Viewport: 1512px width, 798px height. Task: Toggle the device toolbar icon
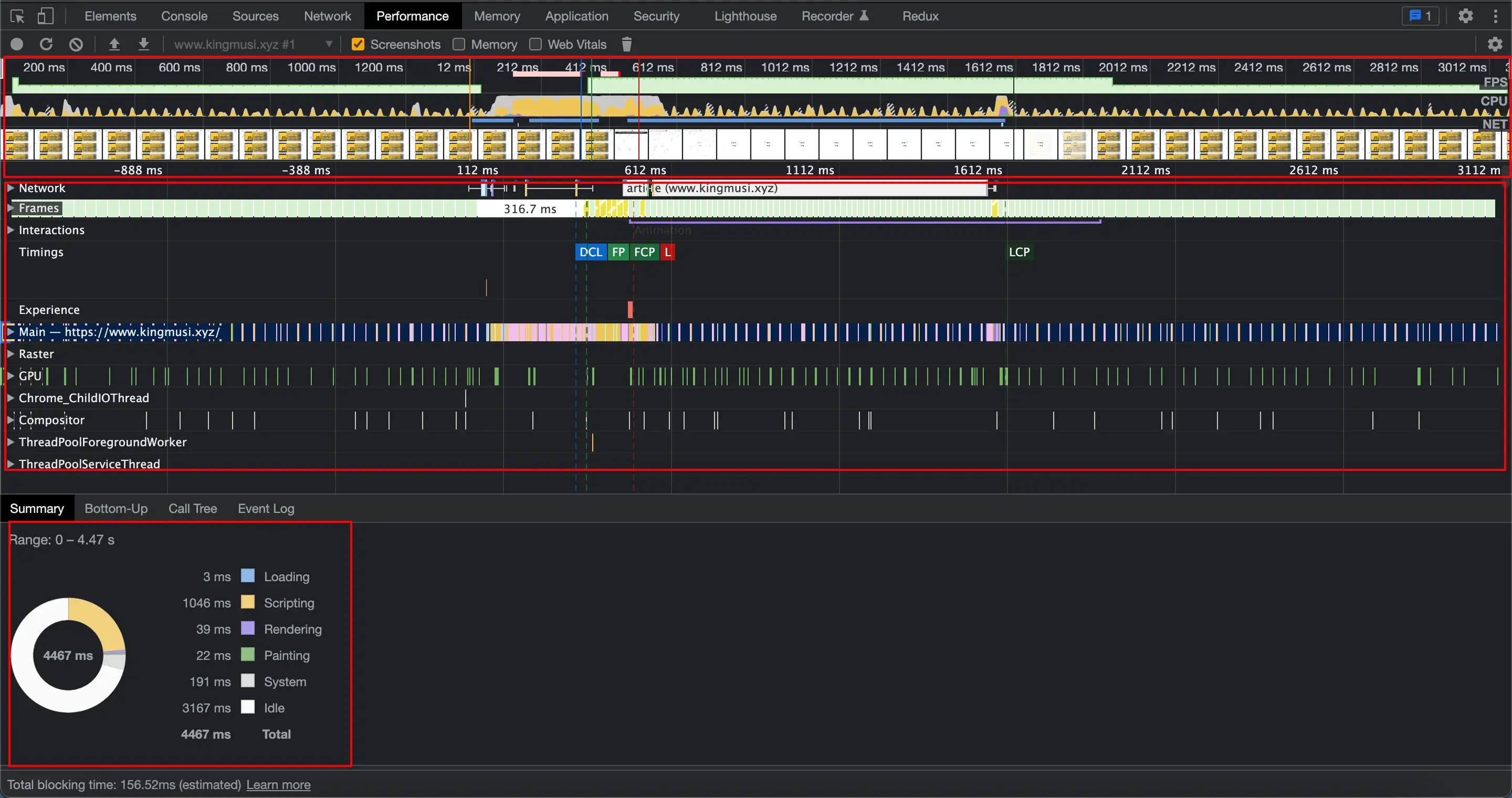coord(45,16)
